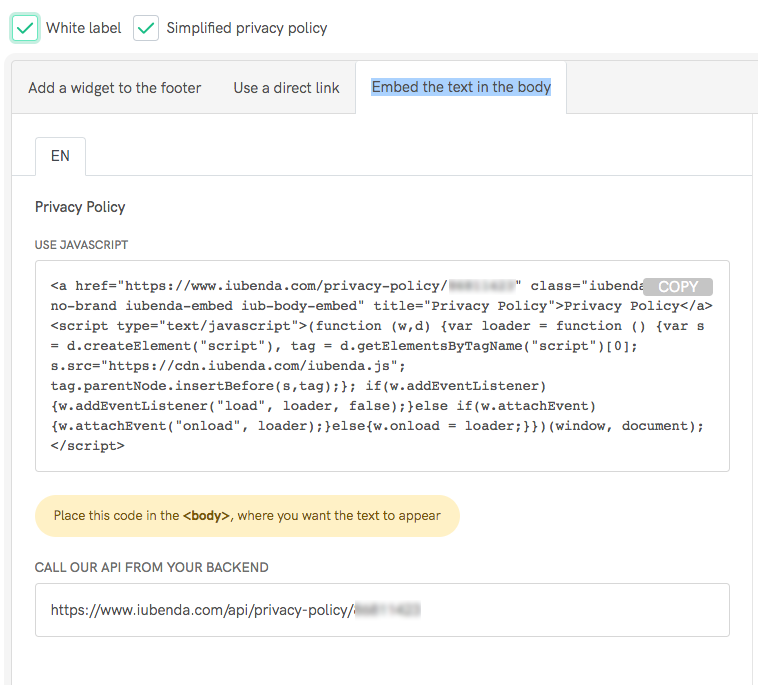
Task: Choose the EN language tab
Action: tap(60, 156)
